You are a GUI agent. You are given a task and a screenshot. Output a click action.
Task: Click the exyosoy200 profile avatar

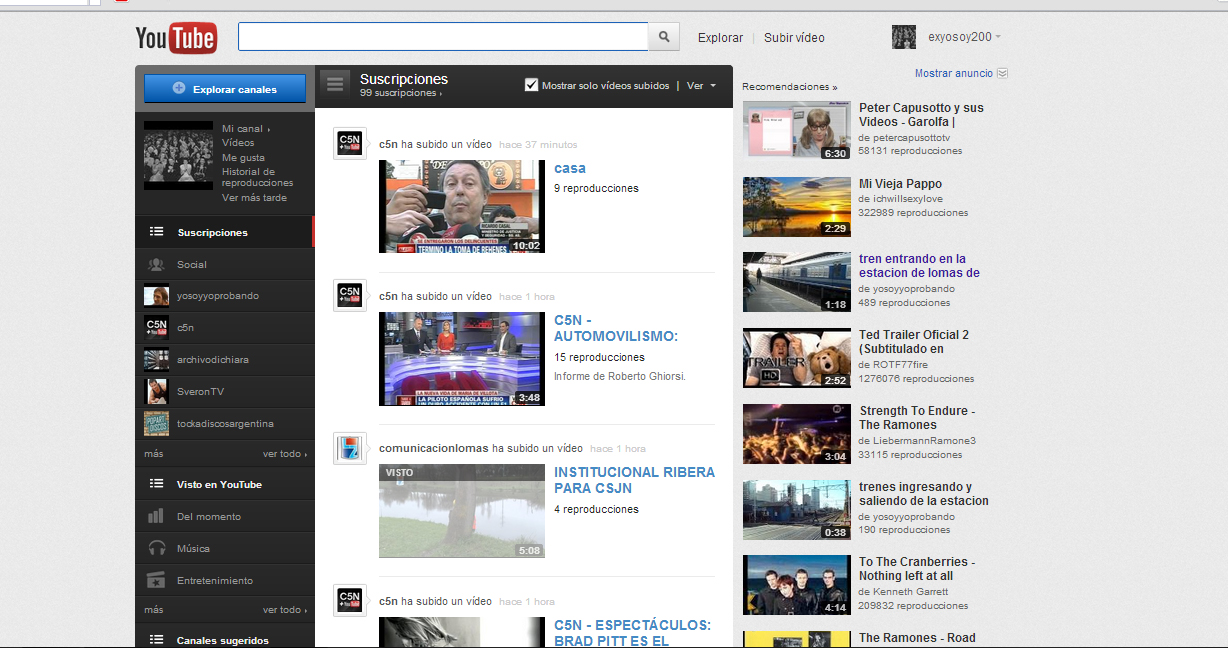pos(904,37)
